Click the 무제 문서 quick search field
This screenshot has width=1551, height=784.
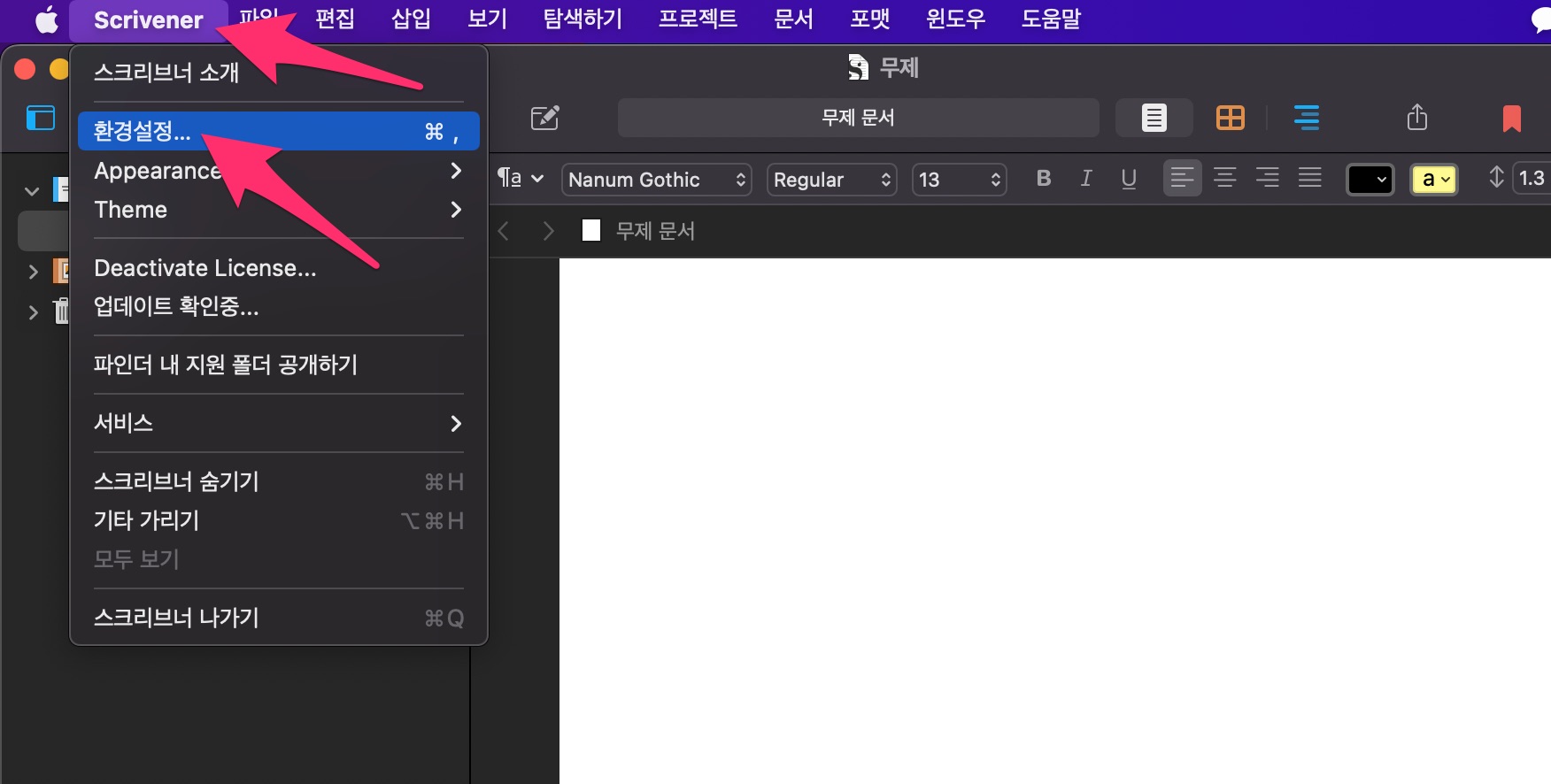(x=858, y=118)
